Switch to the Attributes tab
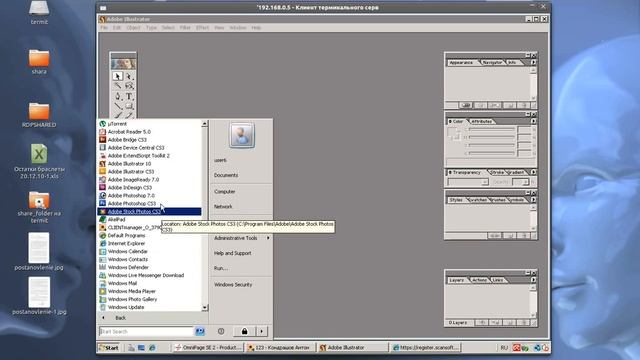 (x=482, y=121)
